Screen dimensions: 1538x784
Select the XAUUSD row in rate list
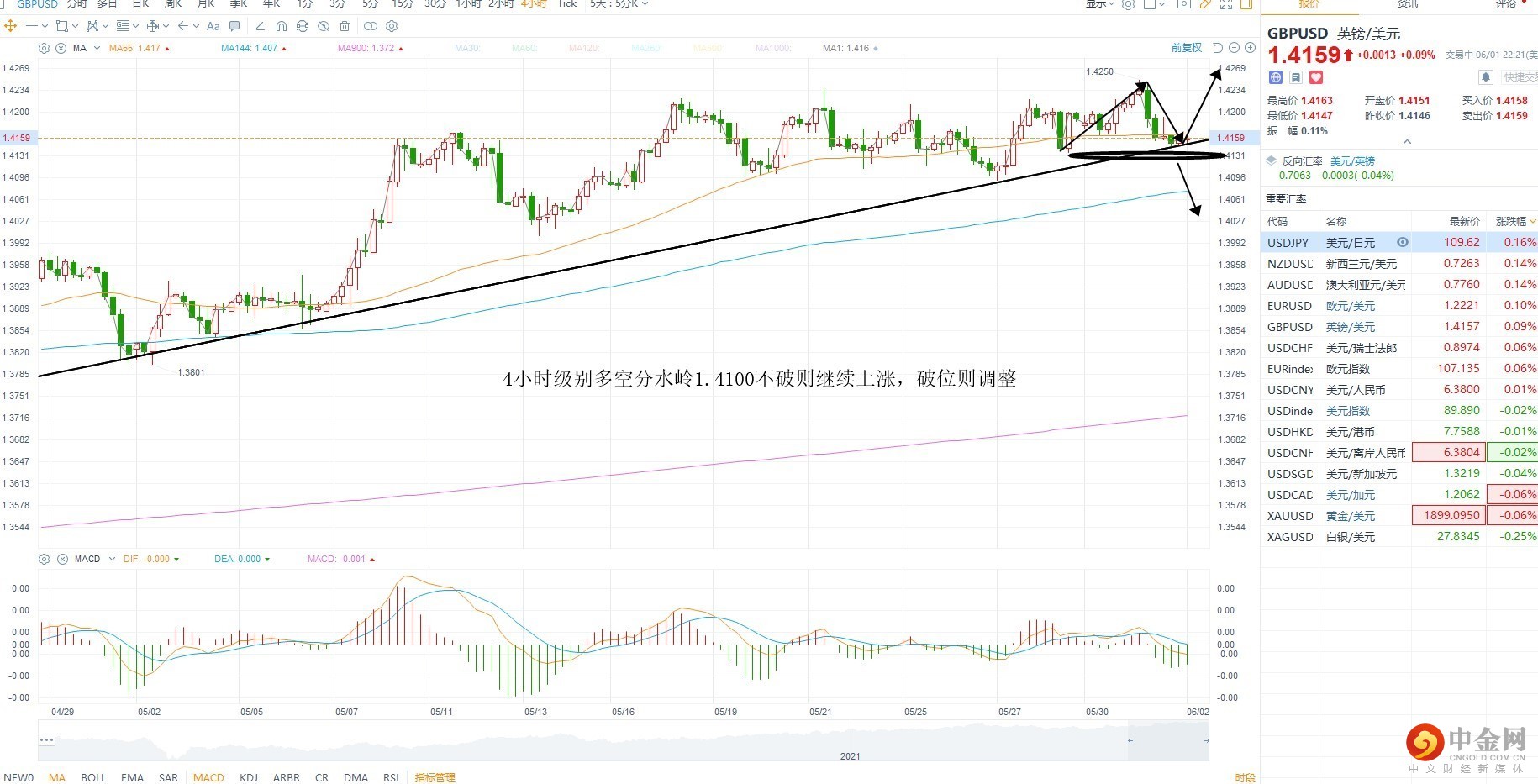click(1399, 515)
